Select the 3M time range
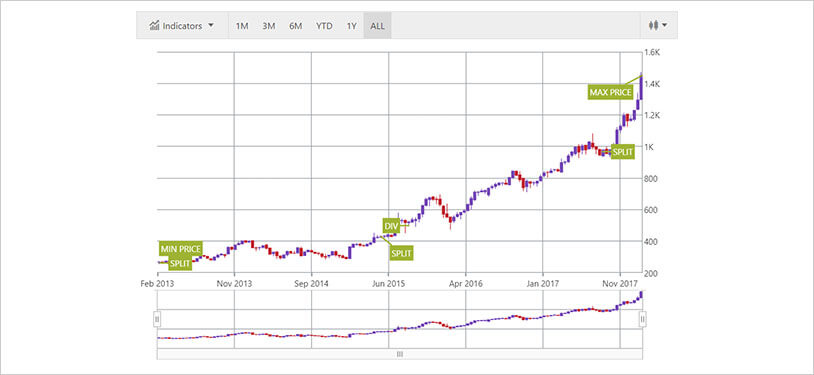Viewport: 814px width, 375px height. (x=268, y=25)
